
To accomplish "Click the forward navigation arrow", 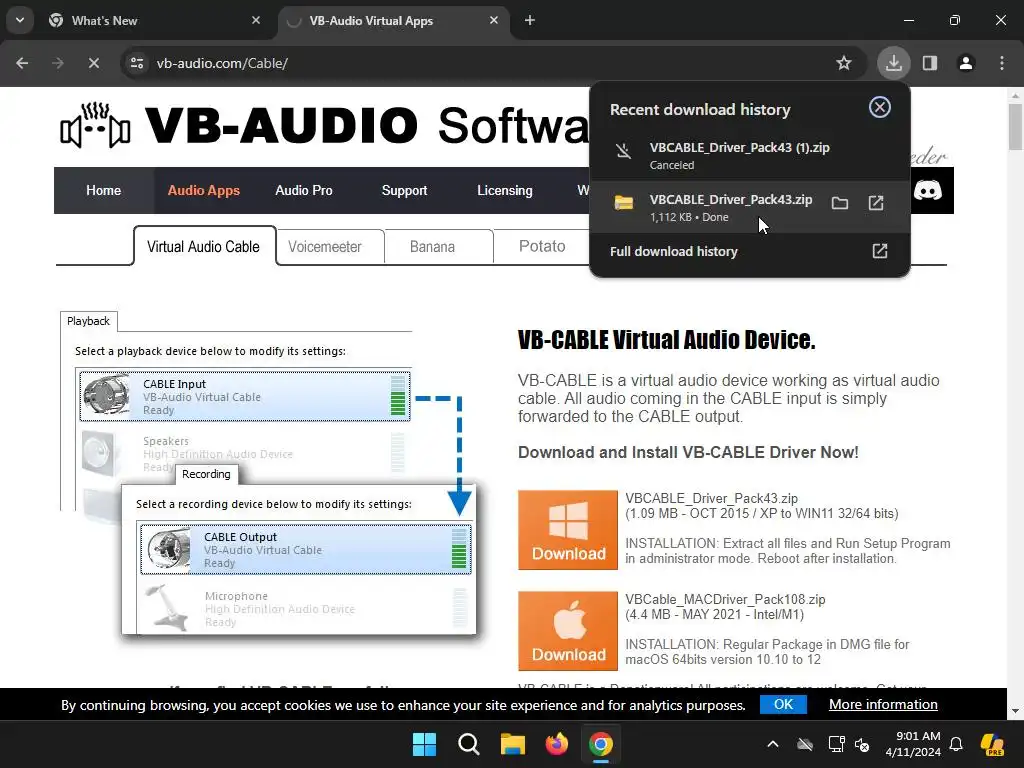I will (58, 63).
